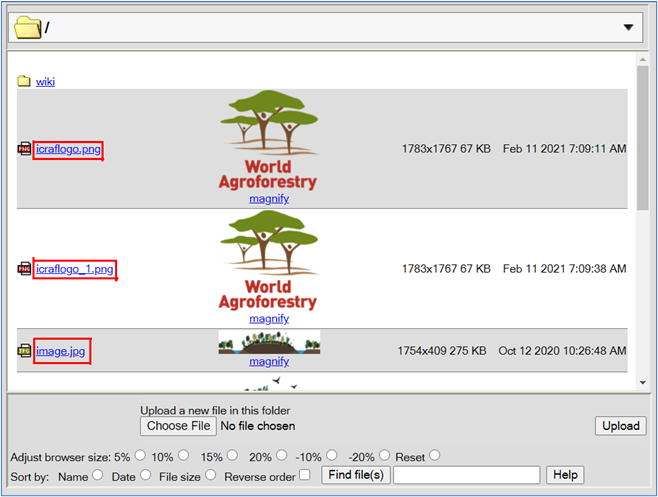
Task: Click '1783x1767 67 KB' in icraflogo.png row
Action: tap(446, 149)
